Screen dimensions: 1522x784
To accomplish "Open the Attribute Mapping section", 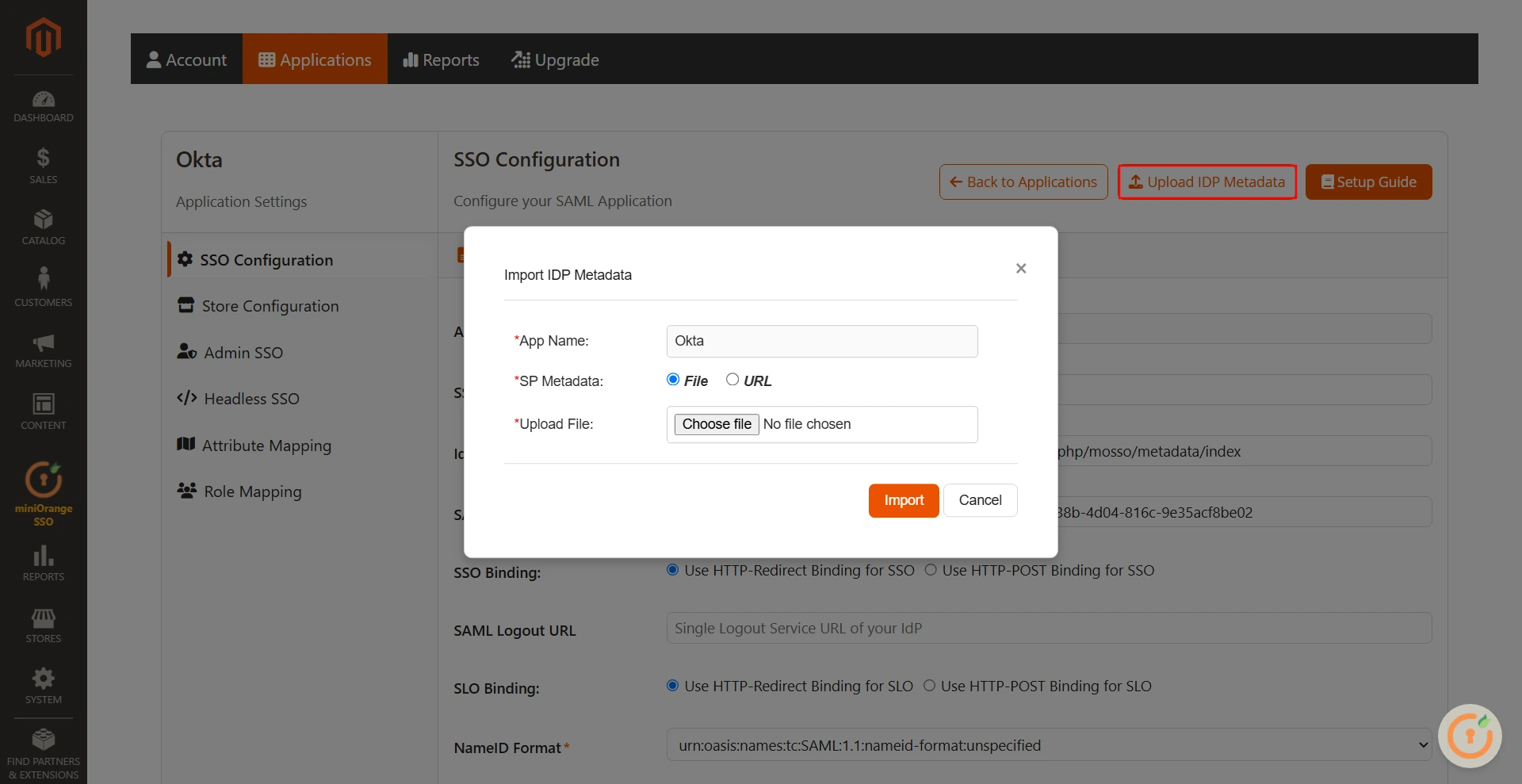I will coord(266,445).
